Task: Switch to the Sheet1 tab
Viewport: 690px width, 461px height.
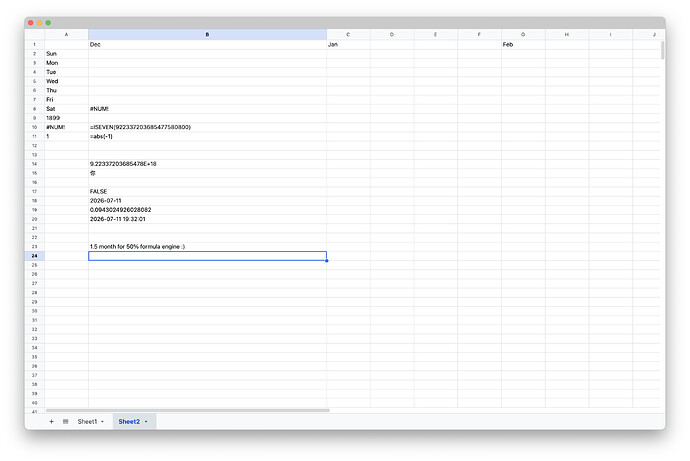Action: pos(87,421)
